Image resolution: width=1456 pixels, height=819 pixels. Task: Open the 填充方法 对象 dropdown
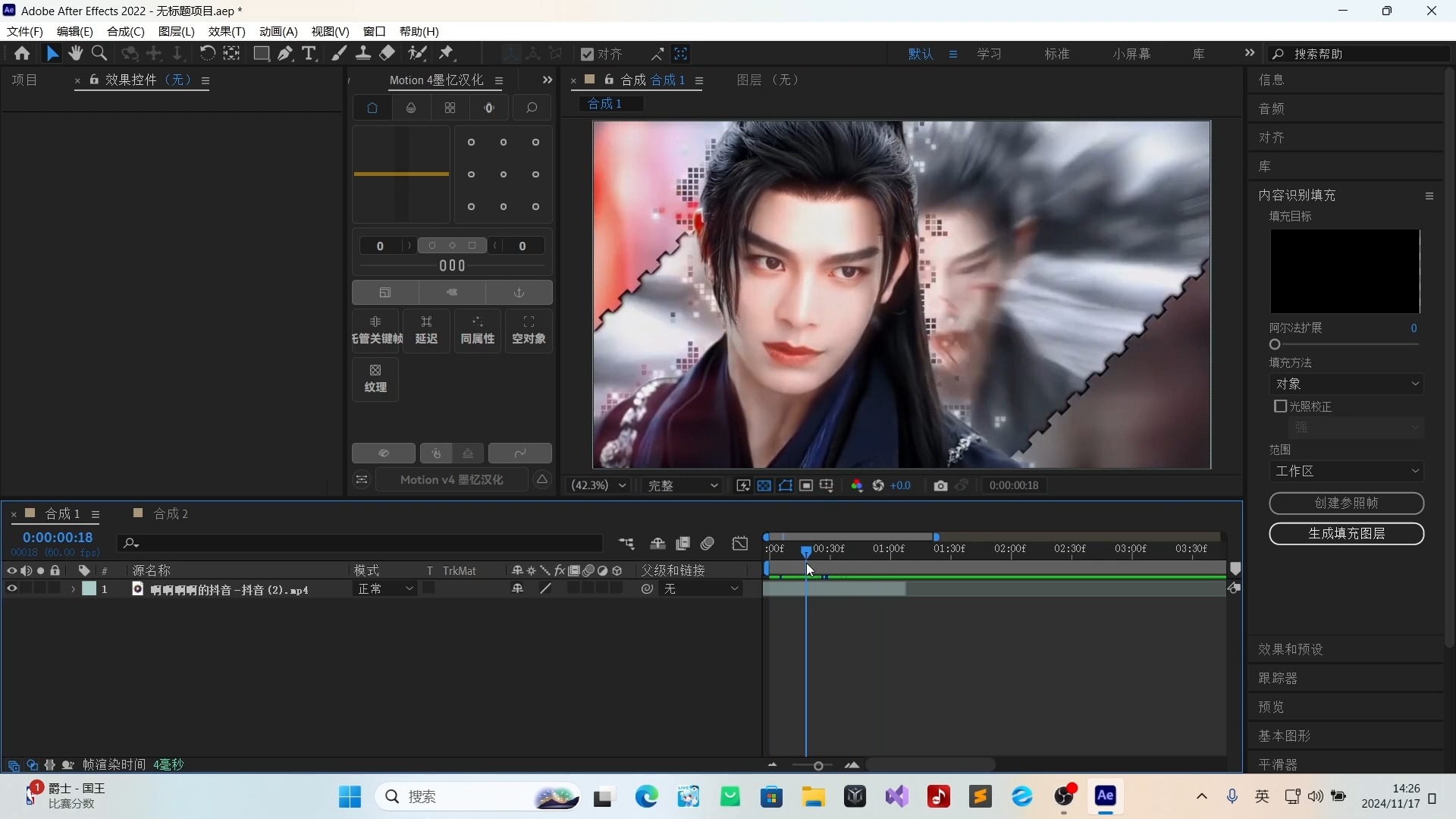pyautogui.click(x=1347, y=384)
